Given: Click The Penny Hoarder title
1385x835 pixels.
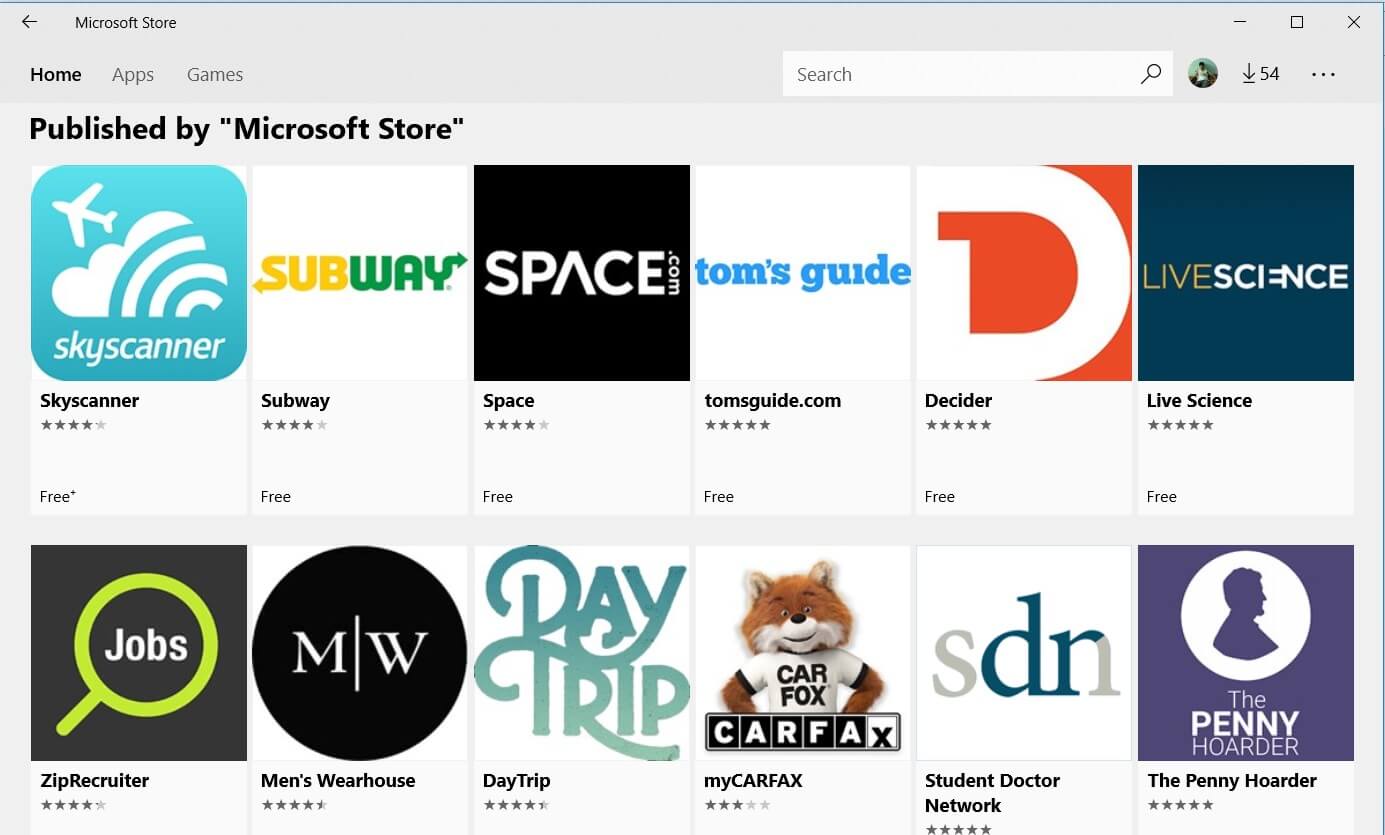Looking at the screenshot, I should click(1232, 780).
